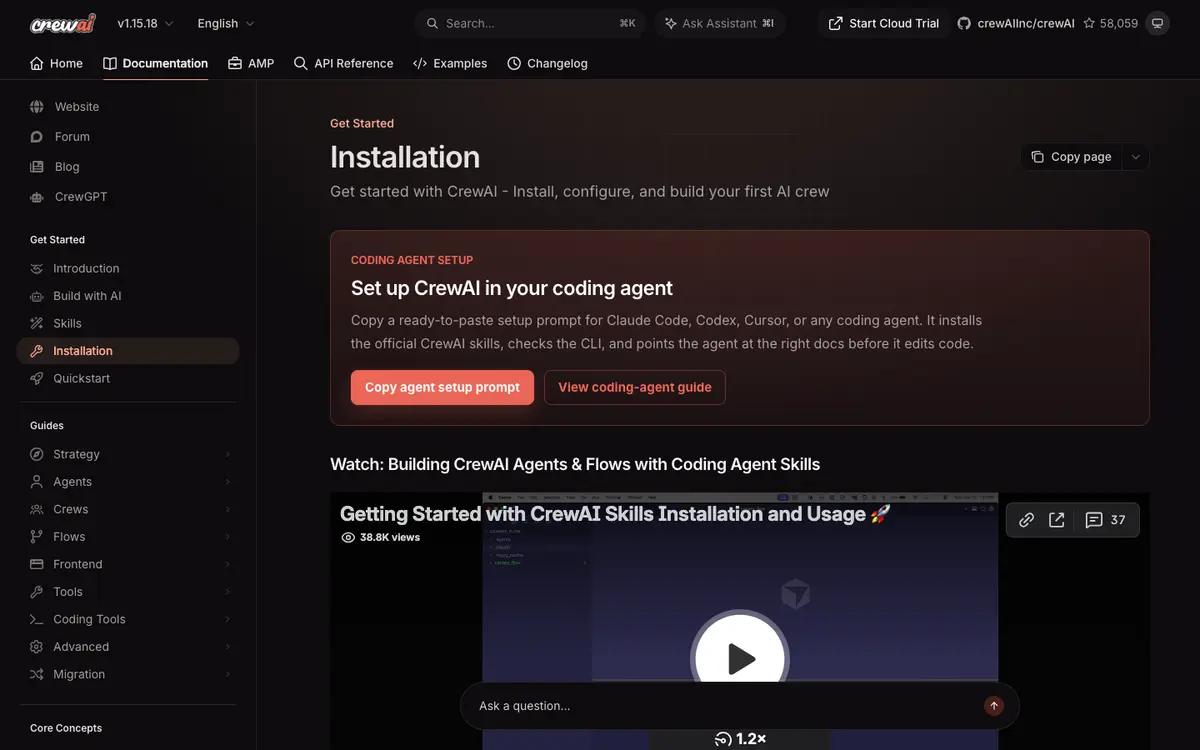The width and height of the screenshot is (1200, 750).
Task: Click the CrewGPT robot icon
Action: (x=37, y=197)
